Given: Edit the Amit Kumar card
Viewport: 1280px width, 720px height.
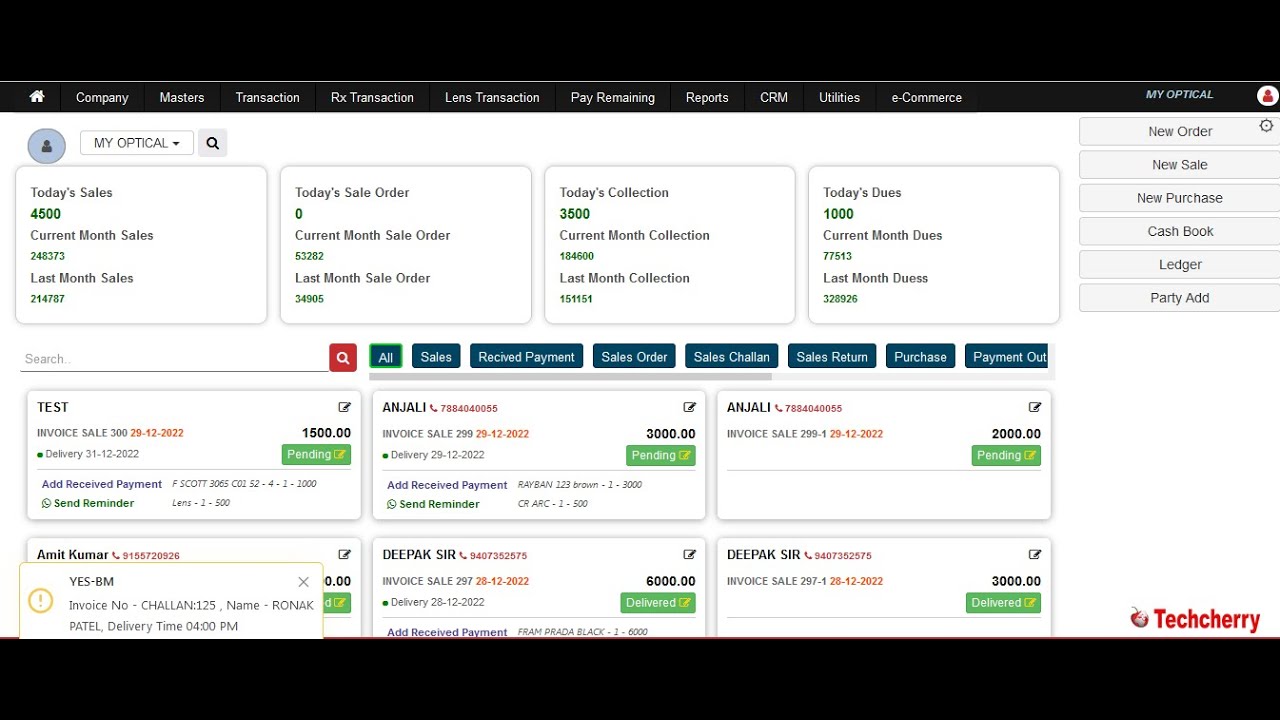Looking at the screenshot, I should 345,554.
